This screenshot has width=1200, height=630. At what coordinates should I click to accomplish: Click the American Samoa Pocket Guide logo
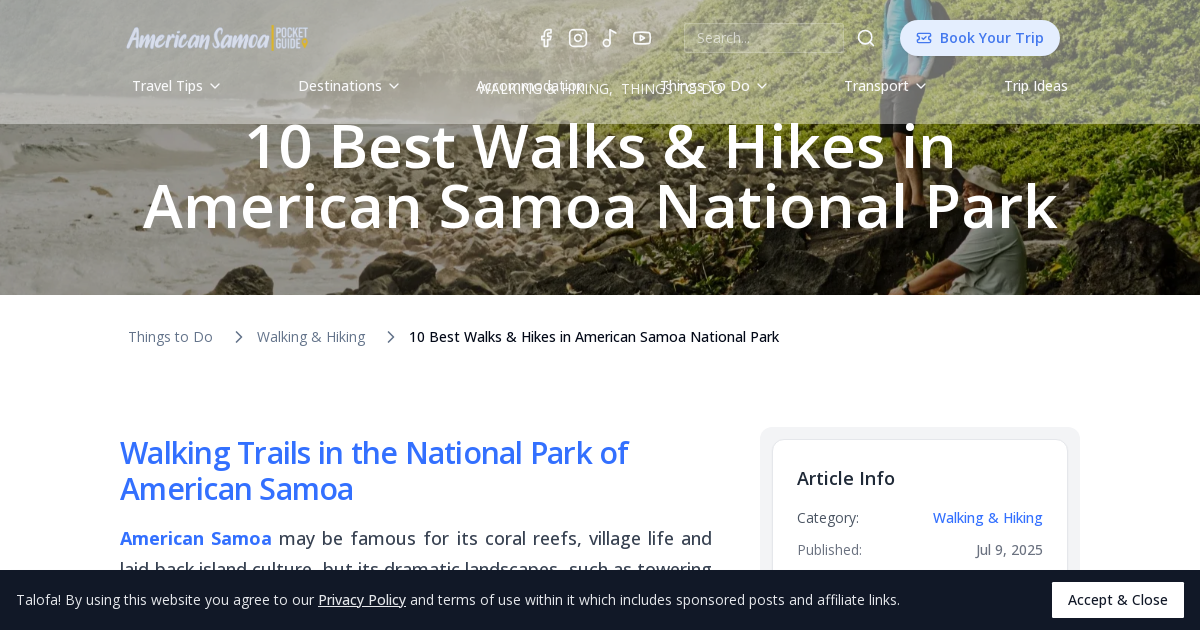pyautogui.click(x=217, y=37)
